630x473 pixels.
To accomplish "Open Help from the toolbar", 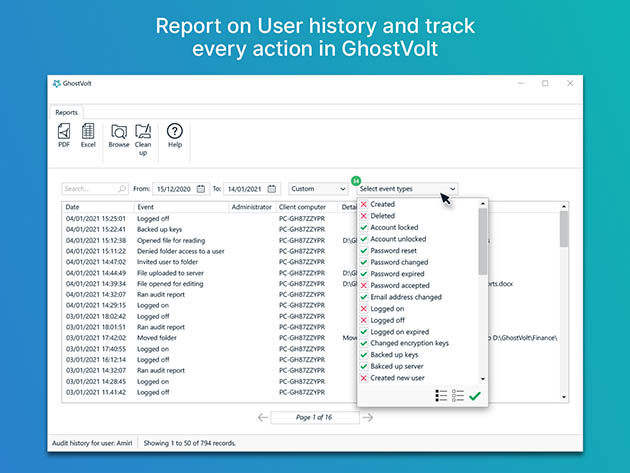I will (x=175, y=135).
